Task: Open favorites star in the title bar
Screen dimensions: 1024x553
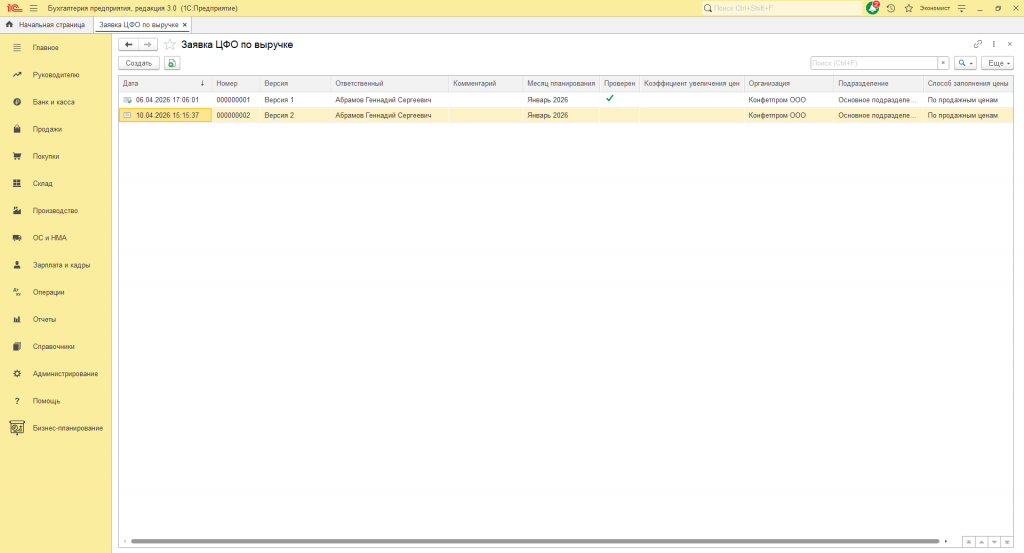Action: point(908,8)
